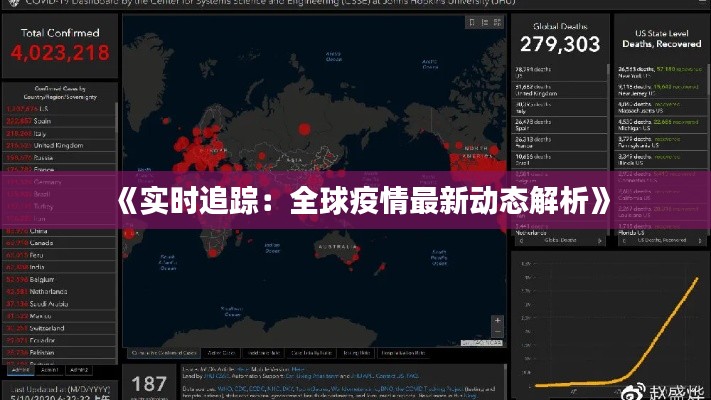Select New York US state row
The image size is (711, 400).
661,73
